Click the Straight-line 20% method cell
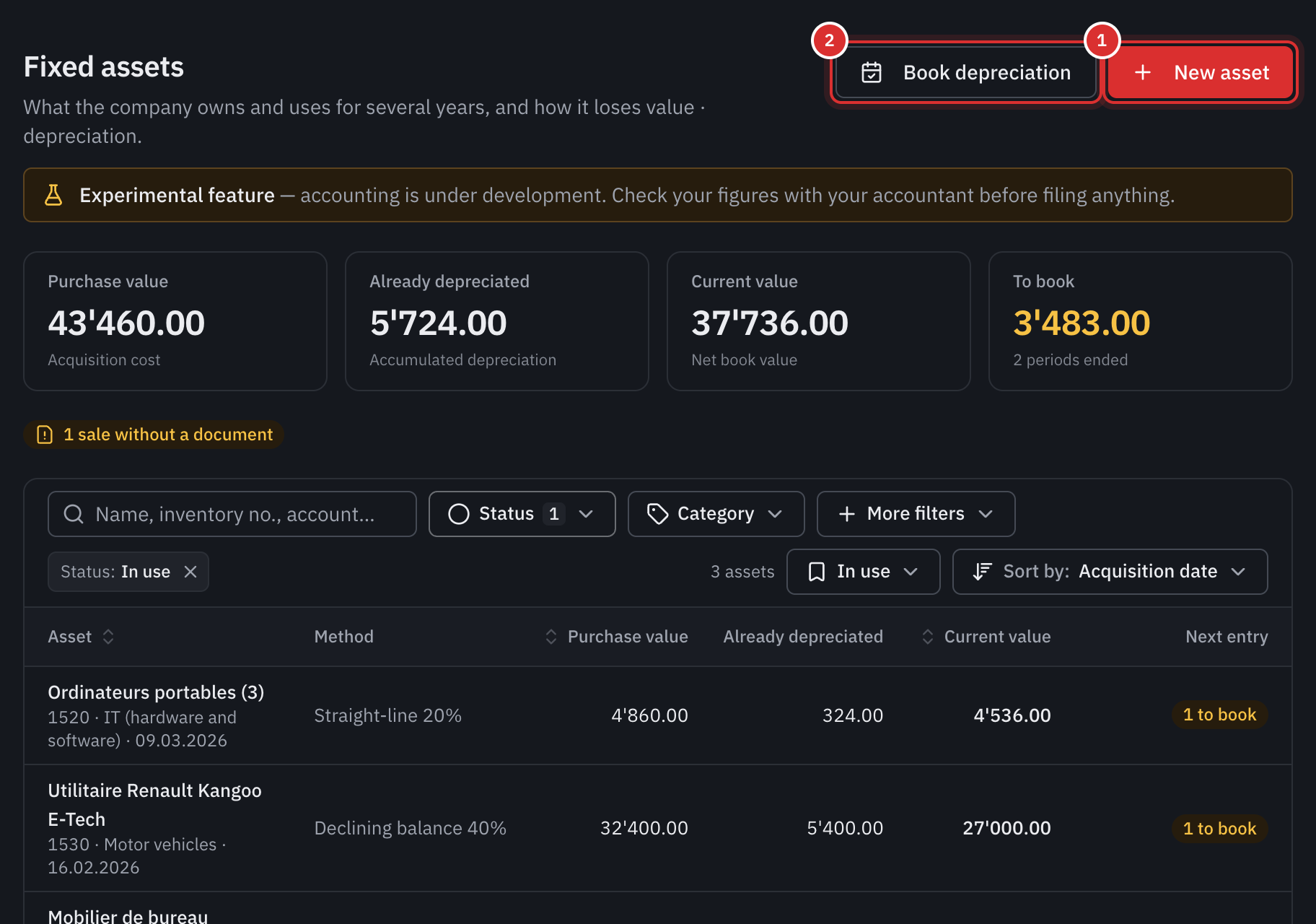The height and width of the screenshot is (924, 1316). [387, 715]
